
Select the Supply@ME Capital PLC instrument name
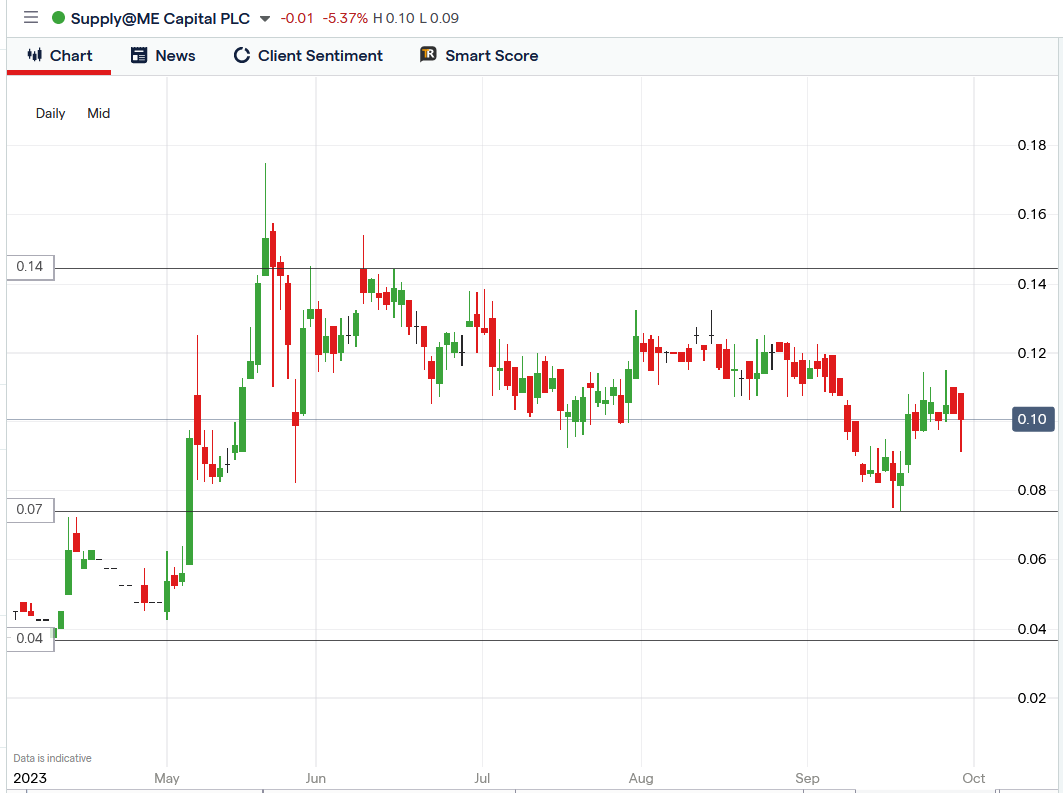(160, 18)
